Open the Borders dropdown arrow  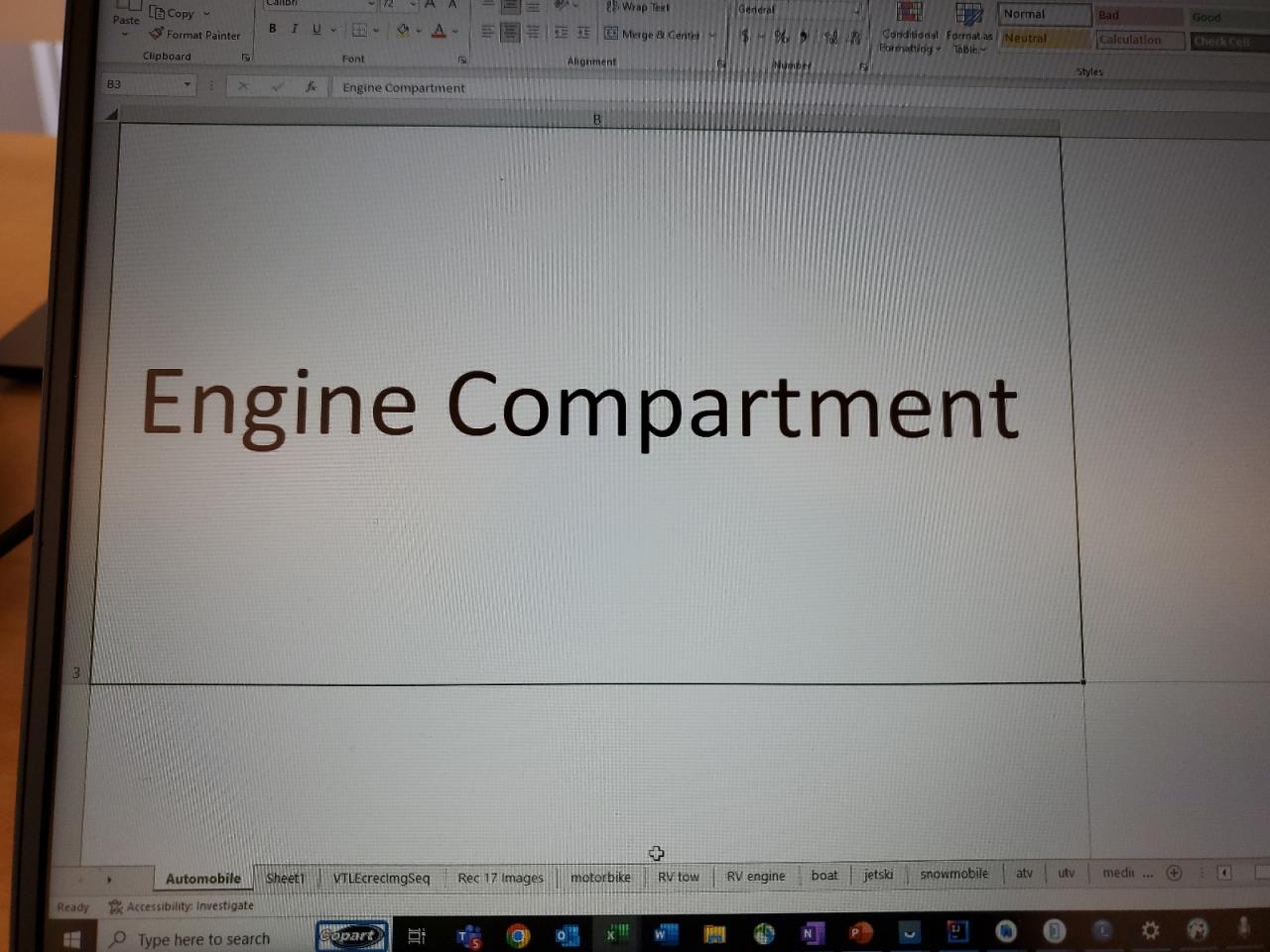click(376, 30)
